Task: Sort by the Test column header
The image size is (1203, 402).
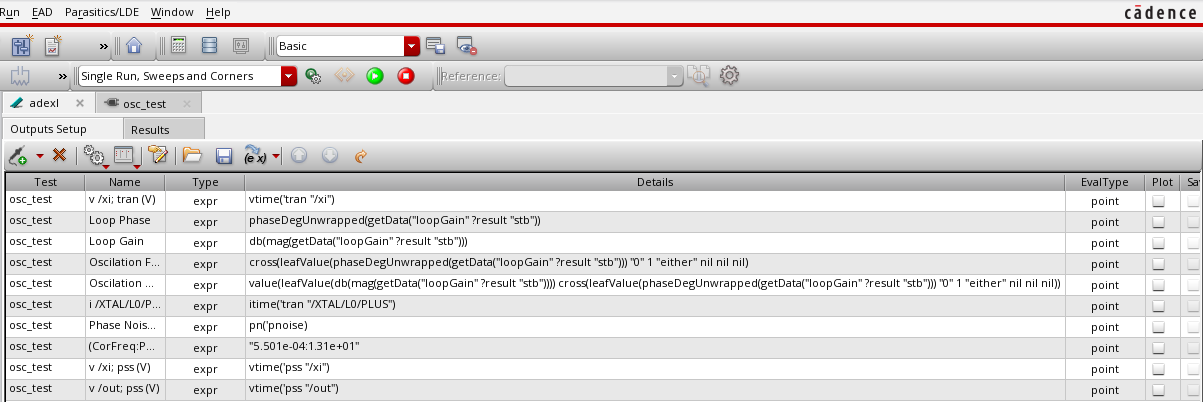Action: pos(45,182)
